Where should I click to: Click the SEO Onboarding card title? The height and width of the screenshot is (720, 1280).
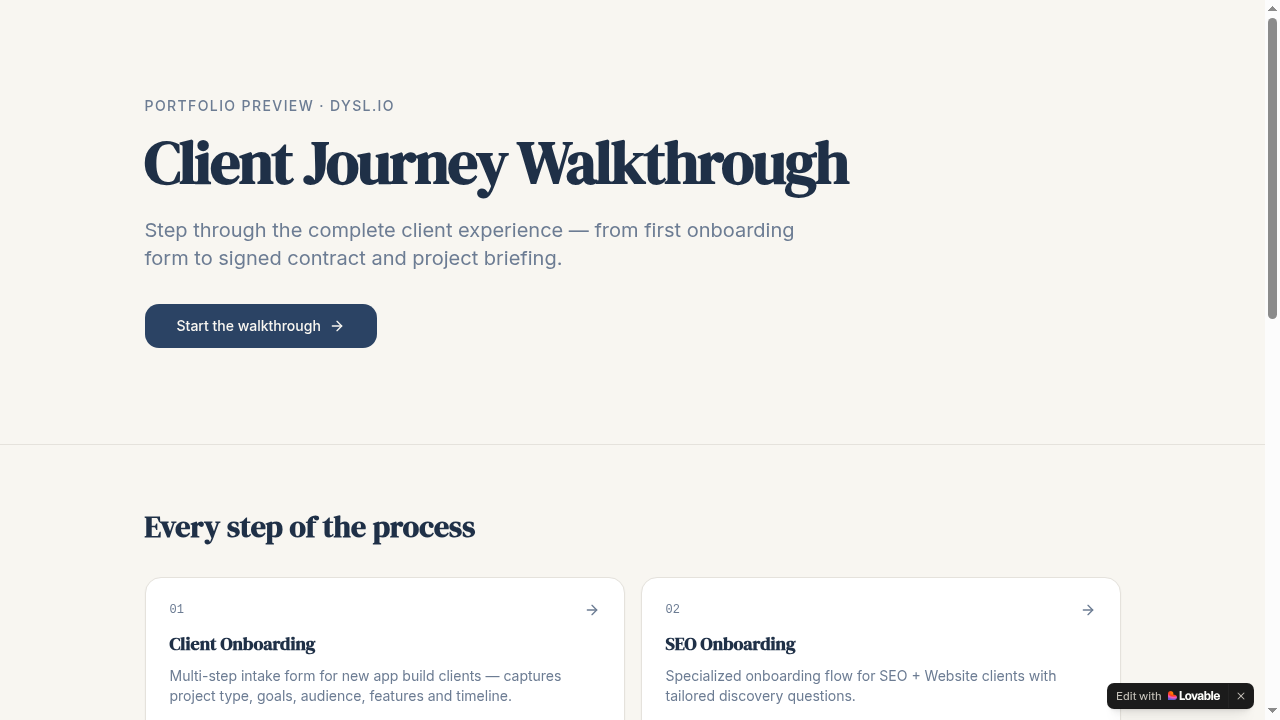point(730,645)
